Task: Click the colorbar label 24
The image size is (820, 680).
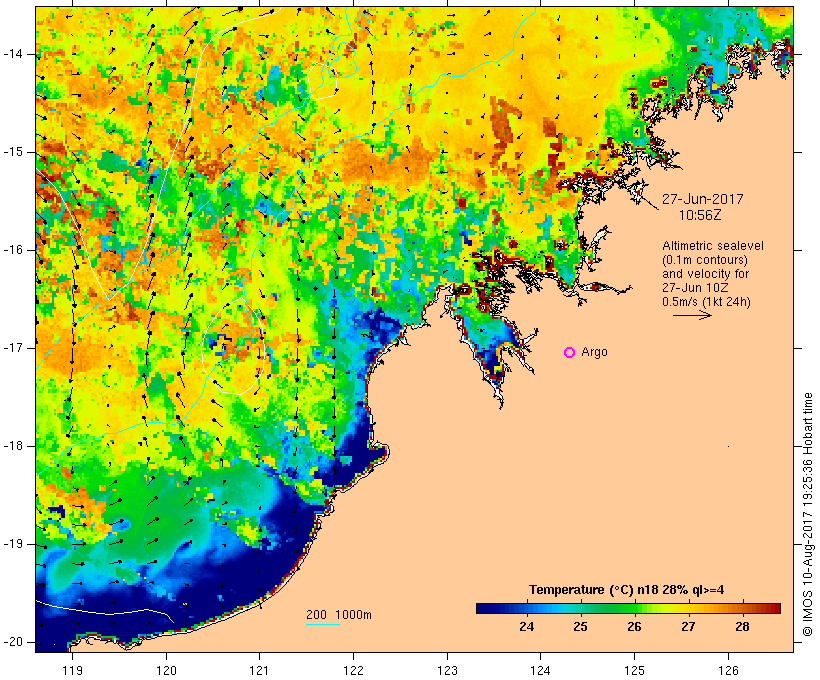Action: [x=527, y=627]
